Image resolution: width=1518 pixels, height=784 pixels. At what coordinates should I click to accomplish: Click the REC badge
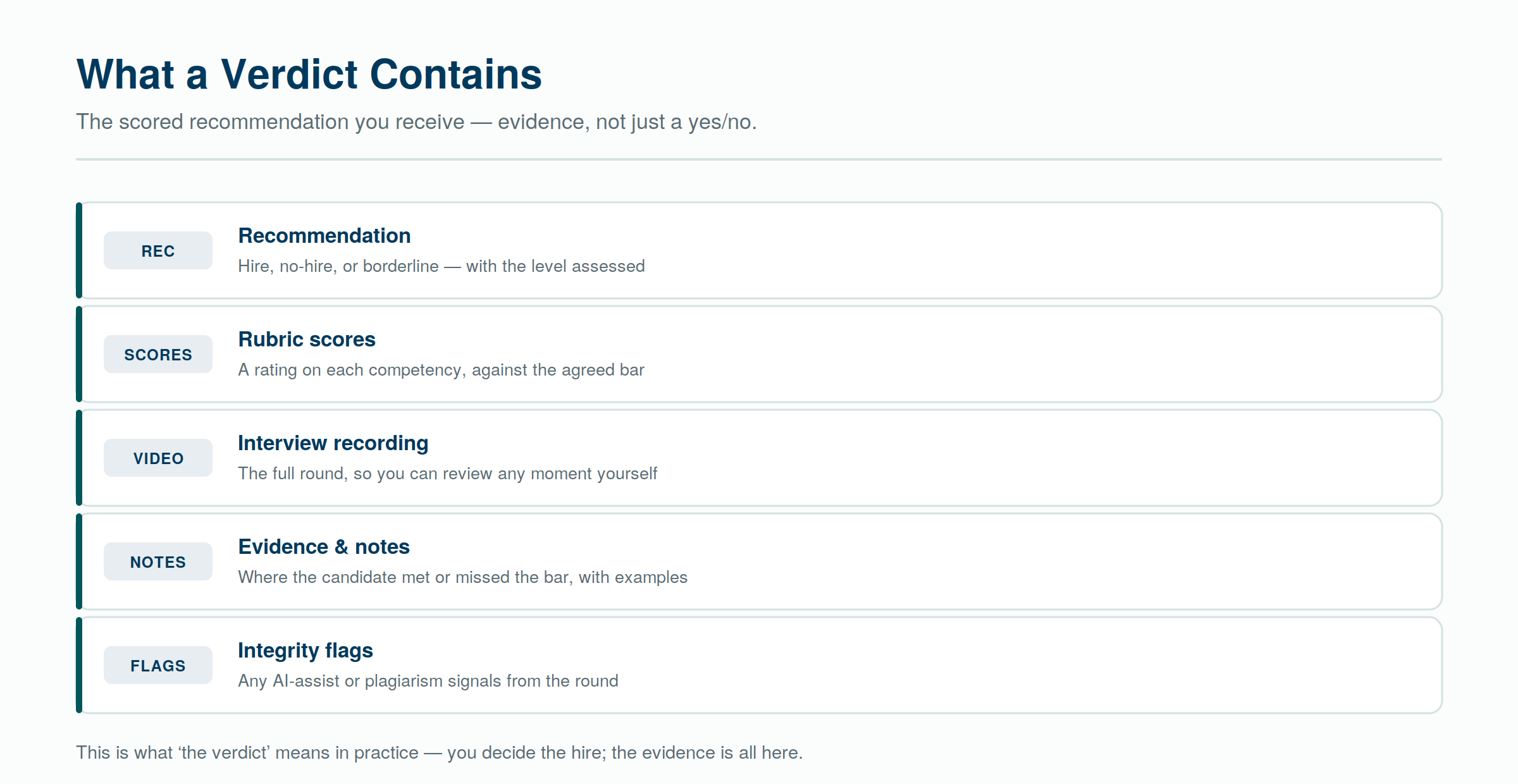click(x=158, y=250)
